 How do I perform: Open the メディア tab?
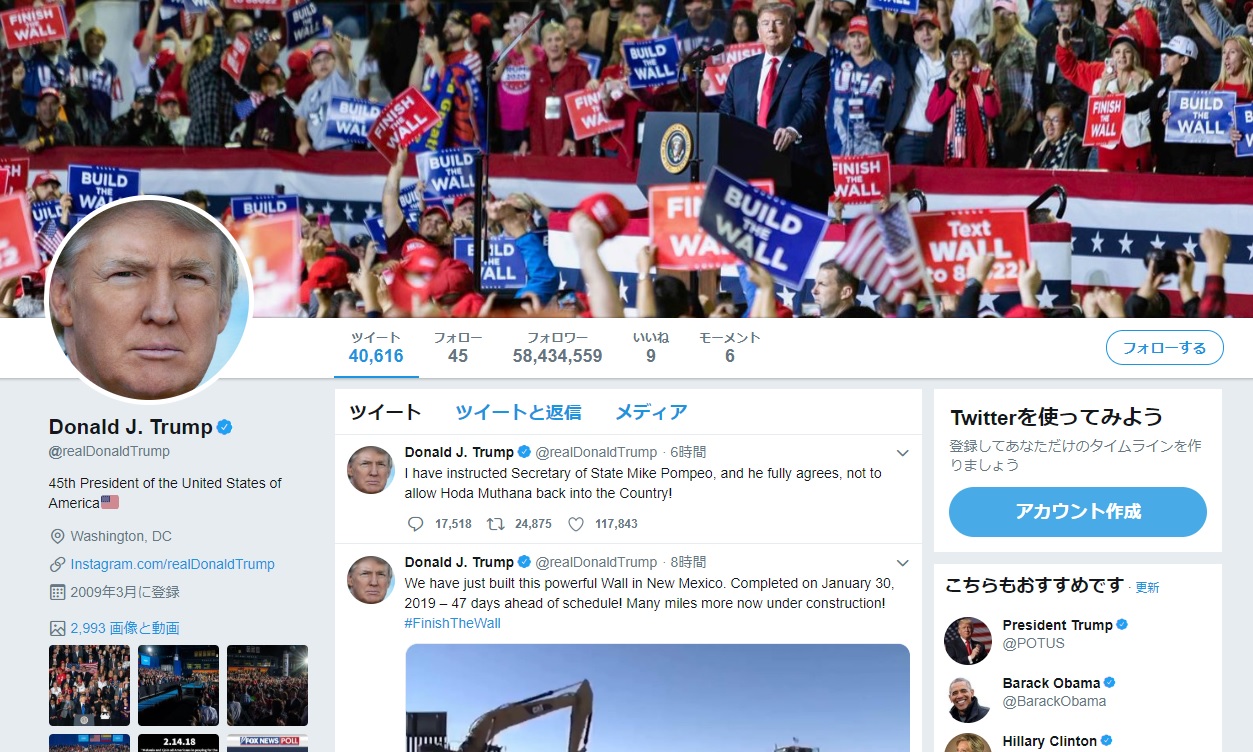(x=651, y=412)
